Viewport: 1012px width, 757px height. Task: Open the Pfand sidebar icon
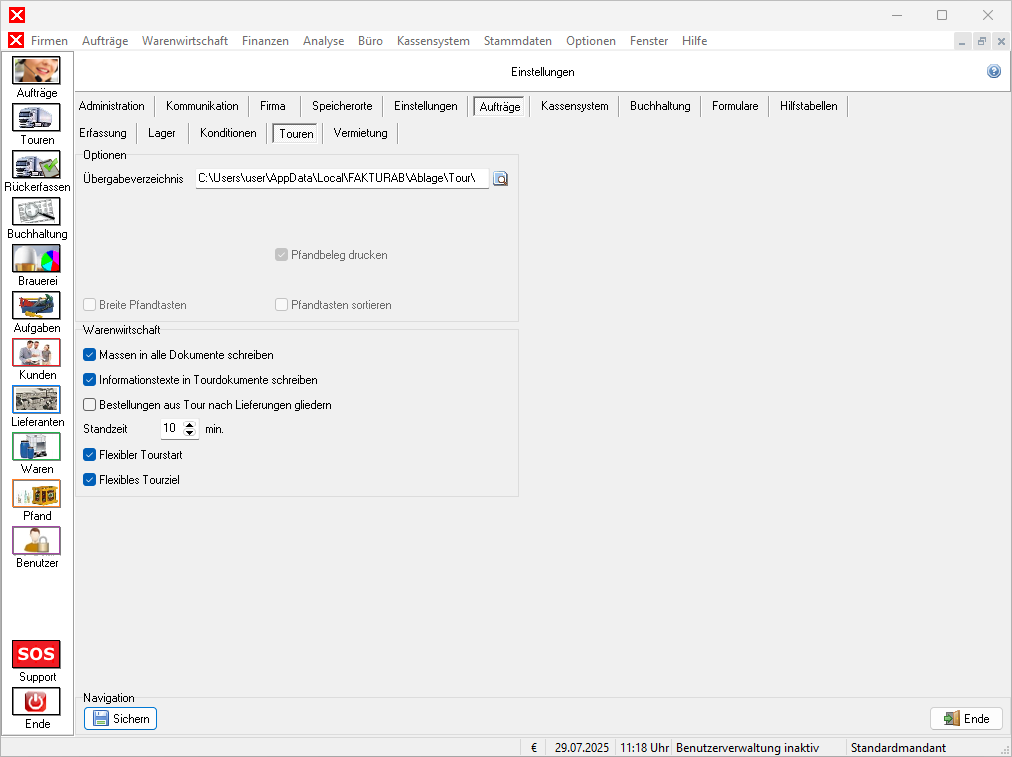coord(36,494)
